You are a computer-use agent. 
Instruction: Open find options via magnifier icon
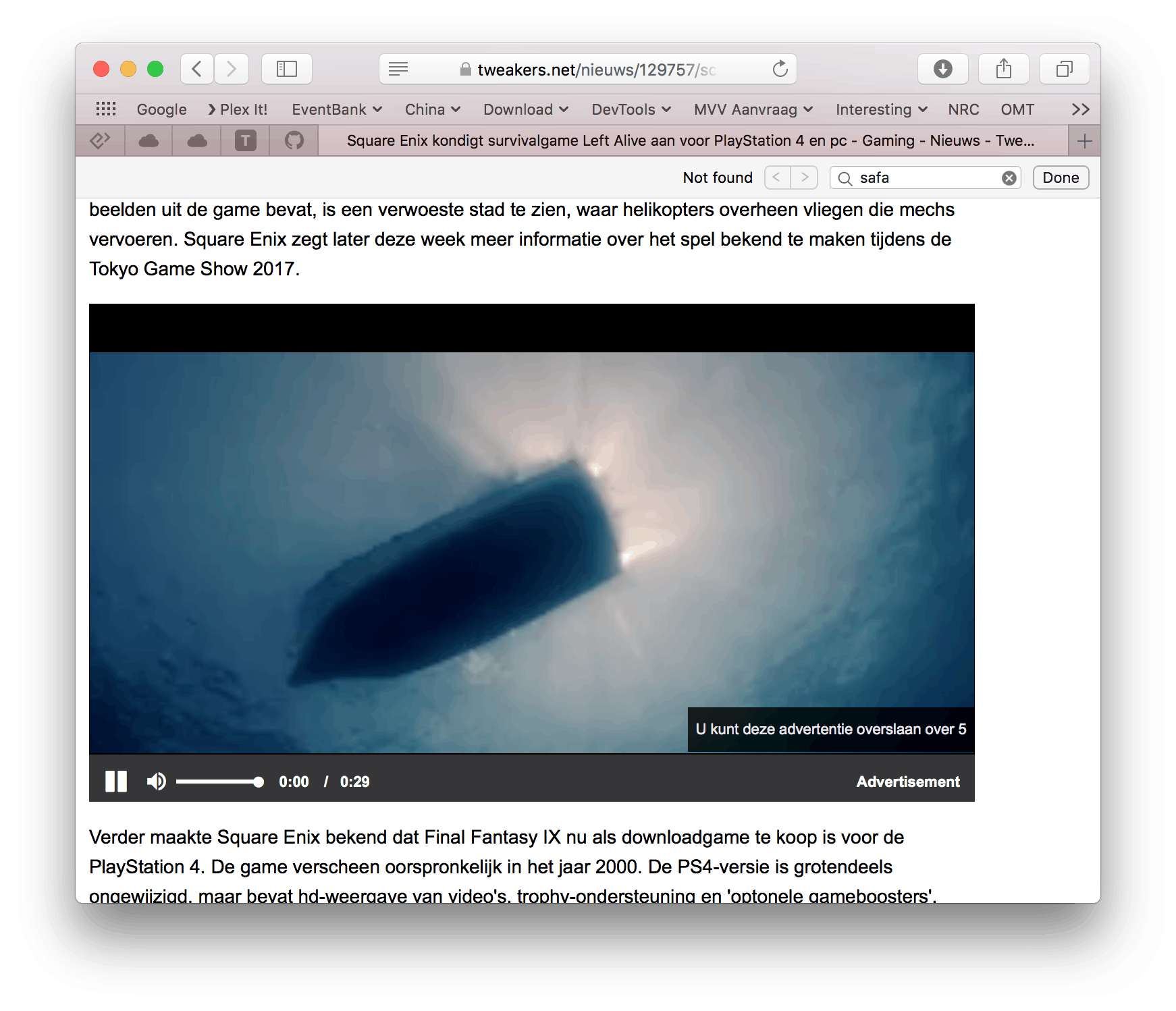(845, 178)
